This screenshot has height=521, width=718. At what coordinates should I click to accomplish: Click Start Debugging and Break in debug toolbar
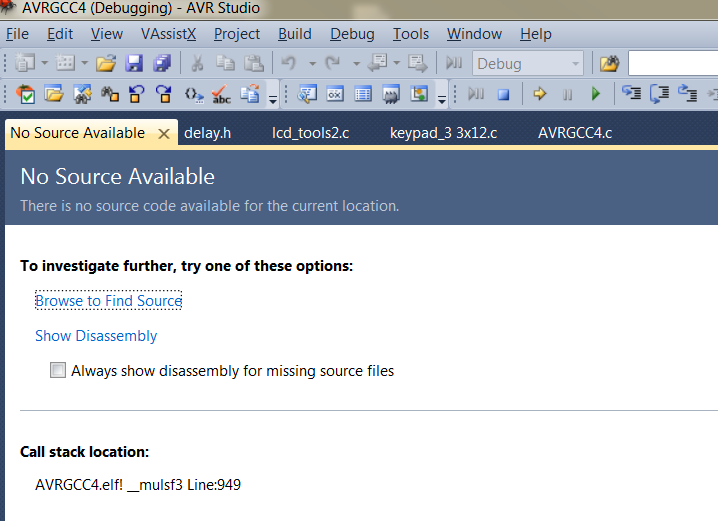[x=476, y=94]
